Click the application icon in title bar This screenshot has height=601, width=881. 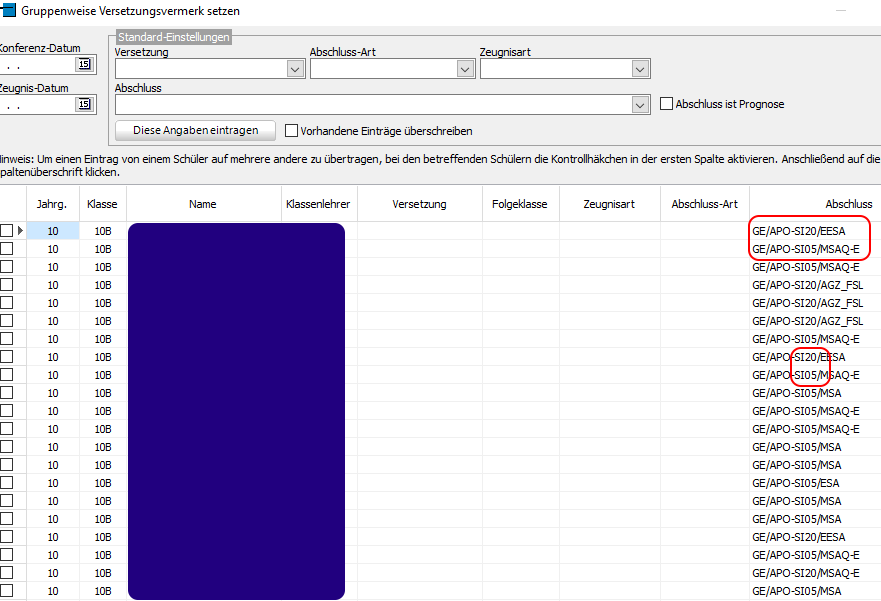(x=7, y=11)
